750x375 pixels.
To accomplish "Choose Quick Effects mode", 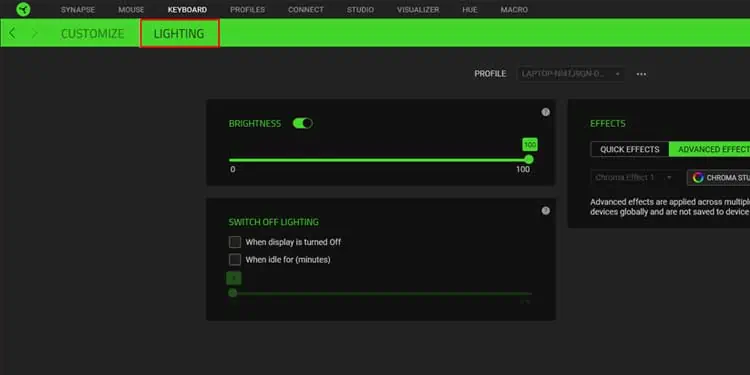I will (x=629, y=149).
